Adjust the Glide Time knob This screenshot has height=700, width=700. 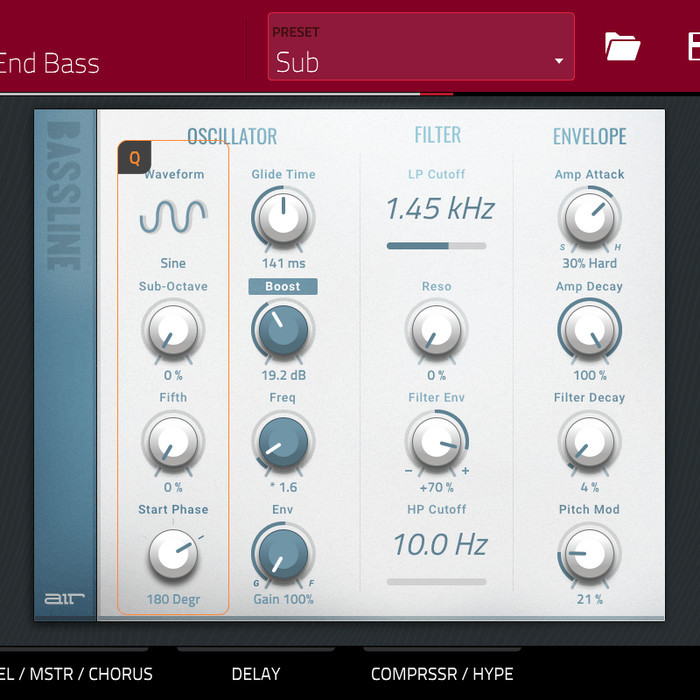point(283,218)
